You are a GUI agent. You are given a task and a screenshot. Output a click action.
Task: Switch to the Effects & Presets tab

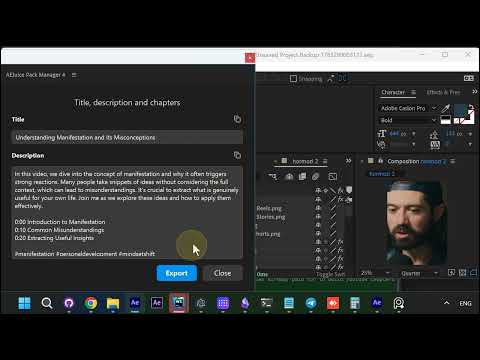click(x=443, y=92)
